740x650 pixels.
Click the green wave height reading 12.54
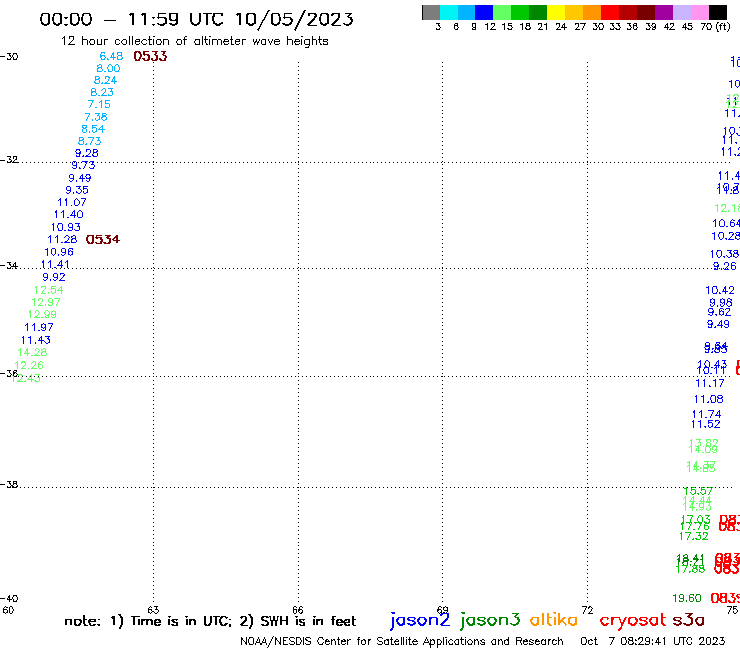[x=49, y=290]
